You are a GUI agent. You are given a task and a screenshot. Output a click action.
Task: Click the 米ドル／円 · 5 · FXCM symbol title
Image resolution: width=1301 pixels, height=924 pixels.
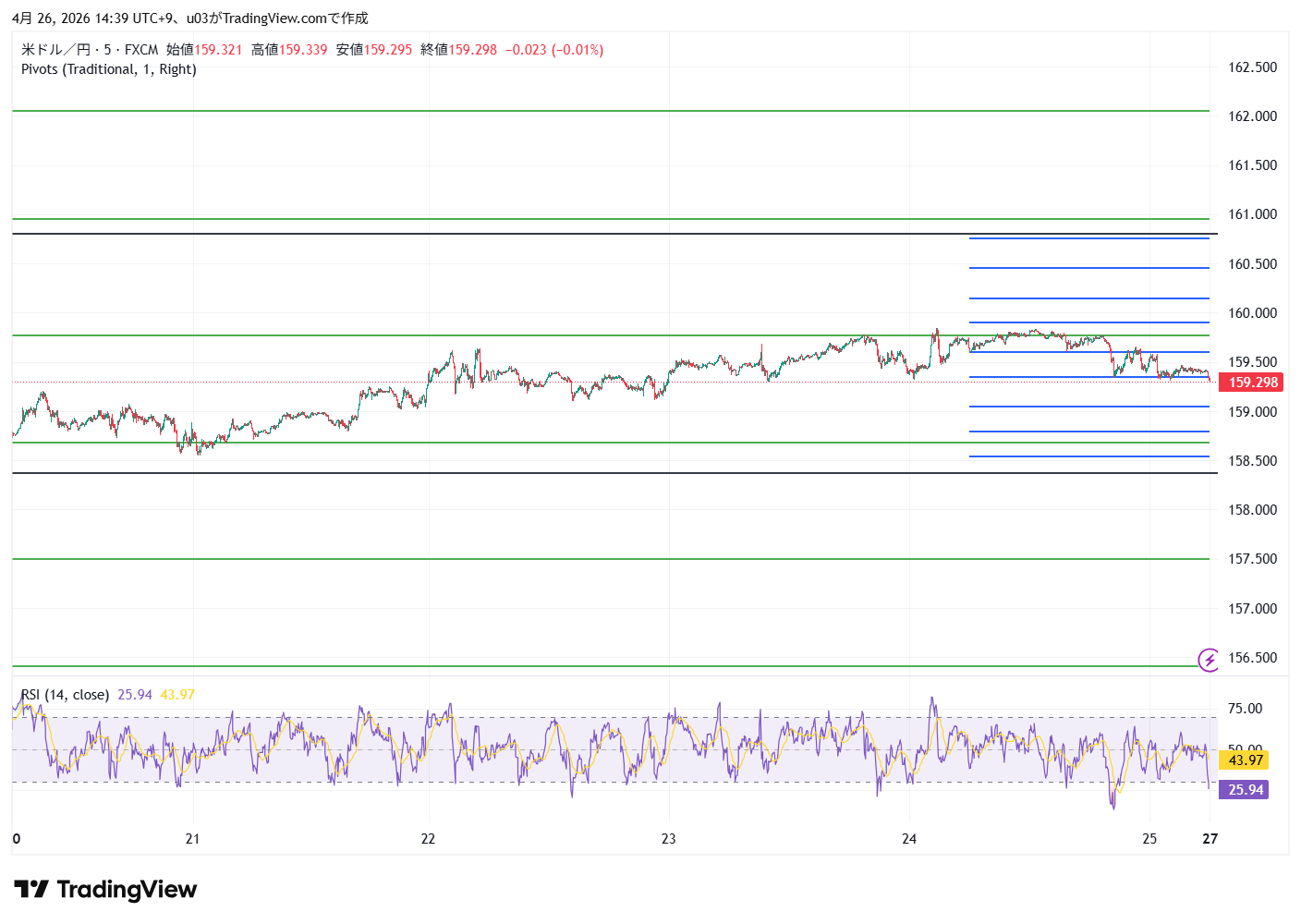[90, 50]
